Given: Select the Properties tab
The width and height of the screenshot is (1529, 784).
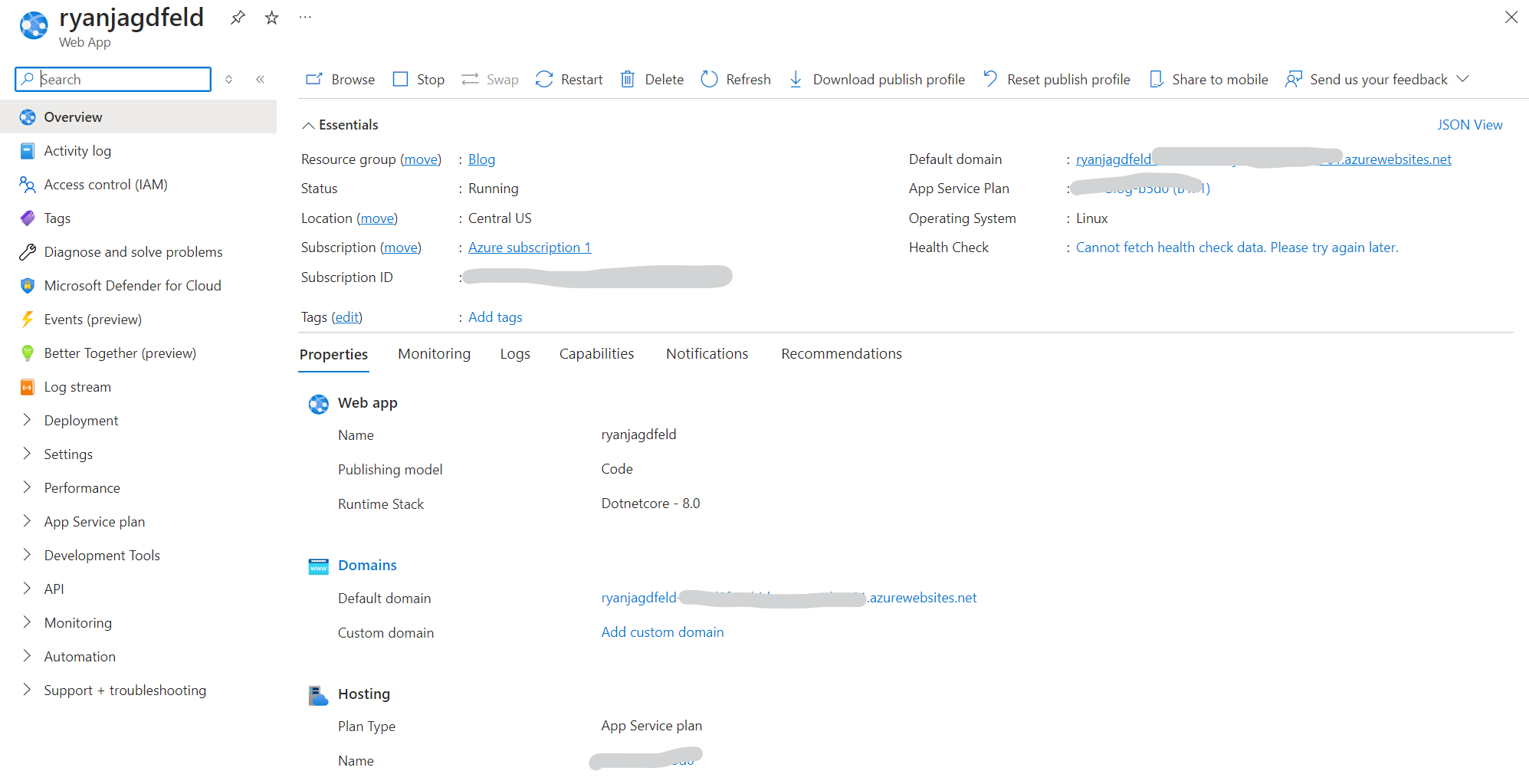Looking at the screenshot, I should (x=333, y=354).
